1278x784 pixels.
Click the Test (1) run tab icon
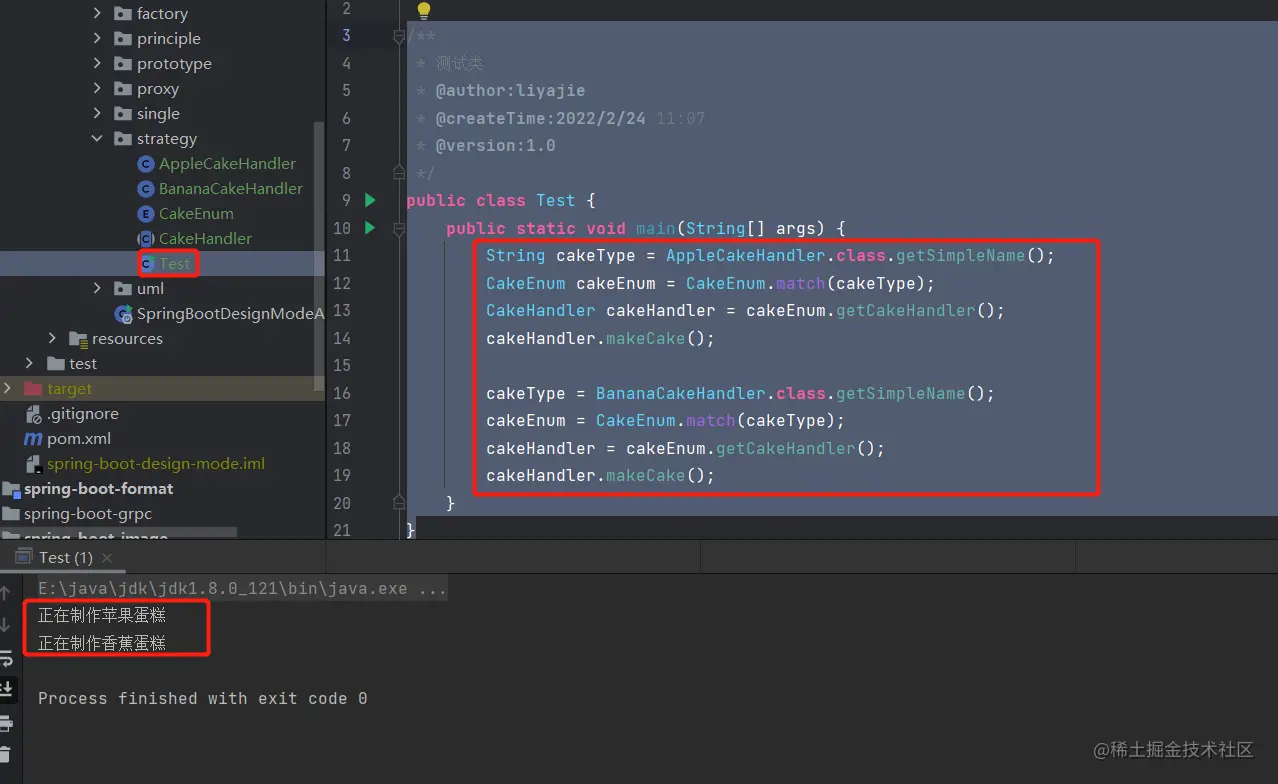pyautogui.click(x=23, y=557)
